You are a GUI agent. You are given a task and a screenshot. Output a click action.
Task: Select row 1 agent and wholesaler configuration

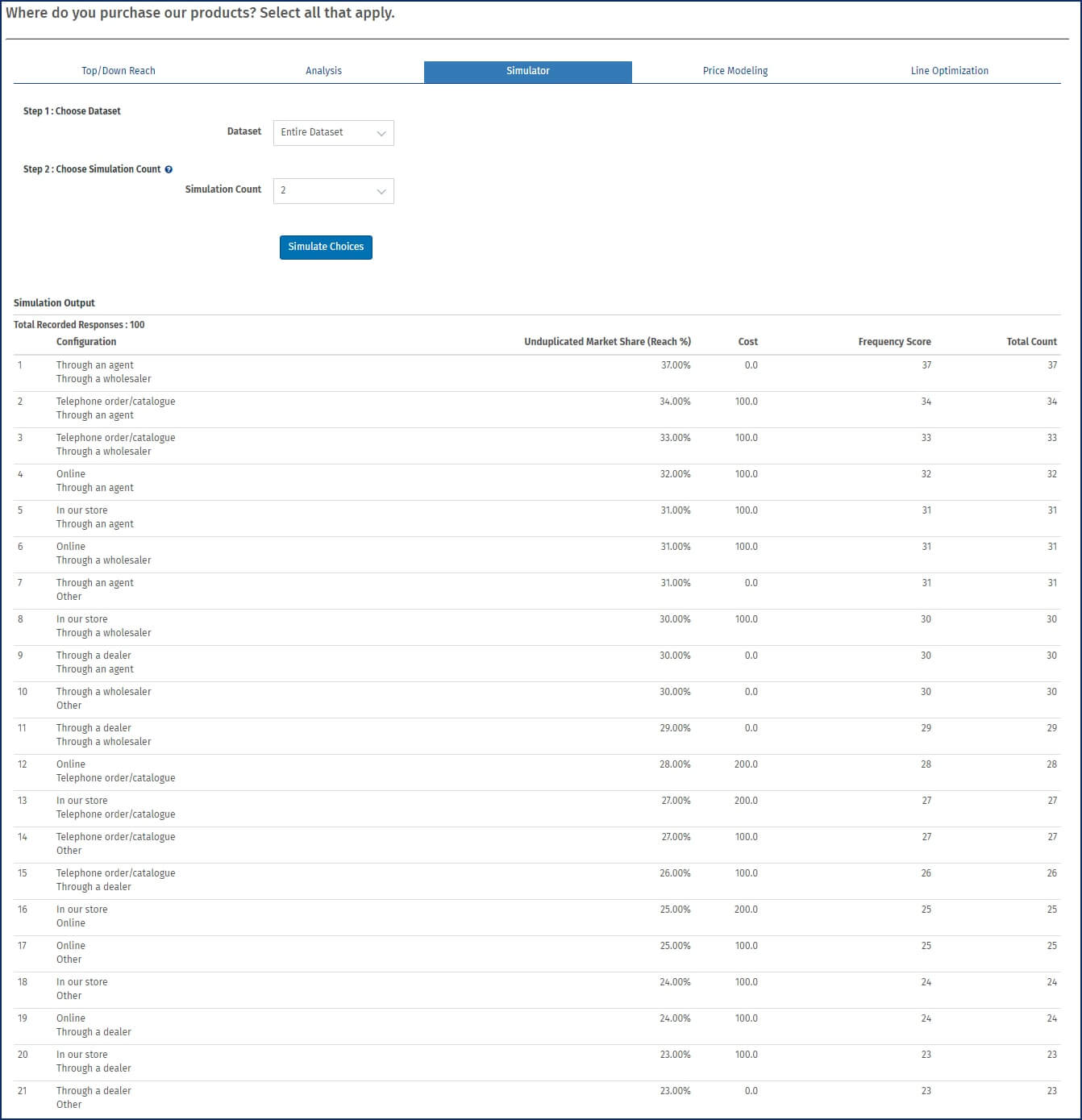click(103, 372)
